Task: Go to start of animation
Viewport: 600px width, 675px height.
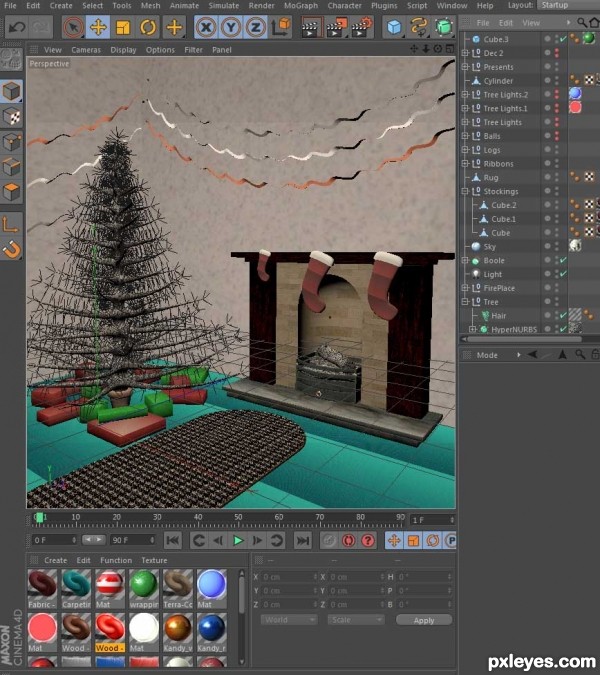Action: 173,540
